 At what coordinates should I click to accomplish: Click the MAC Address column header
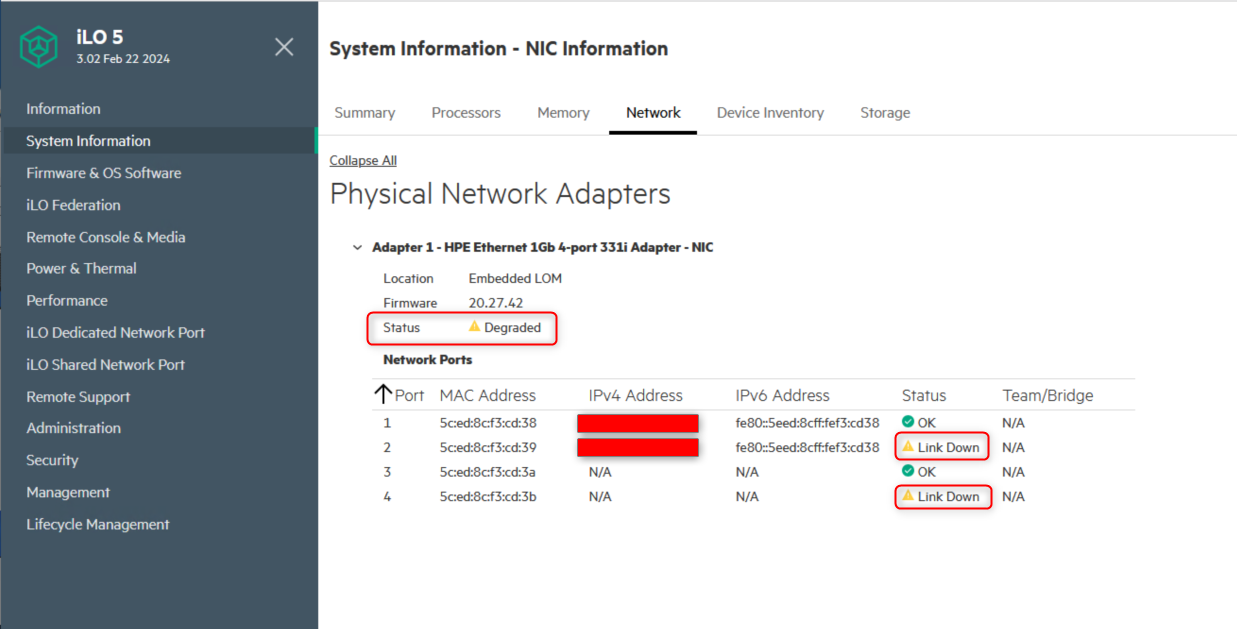tap(488, 395)
